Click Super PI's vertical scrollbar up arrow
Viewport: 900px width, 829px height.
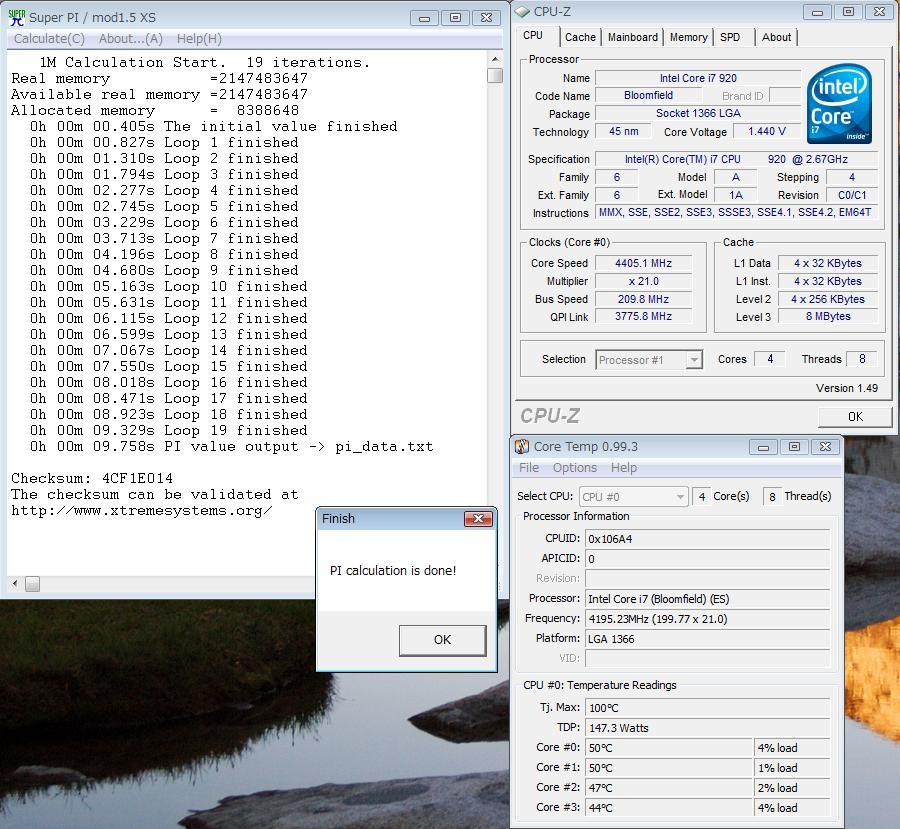coord(494,59)
